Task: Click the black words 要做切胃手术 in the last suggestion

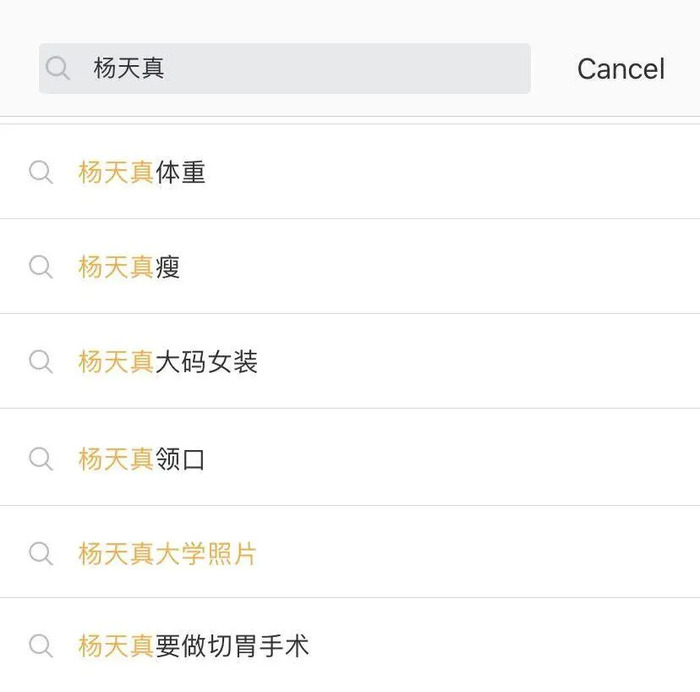Action: click(232, 646)
